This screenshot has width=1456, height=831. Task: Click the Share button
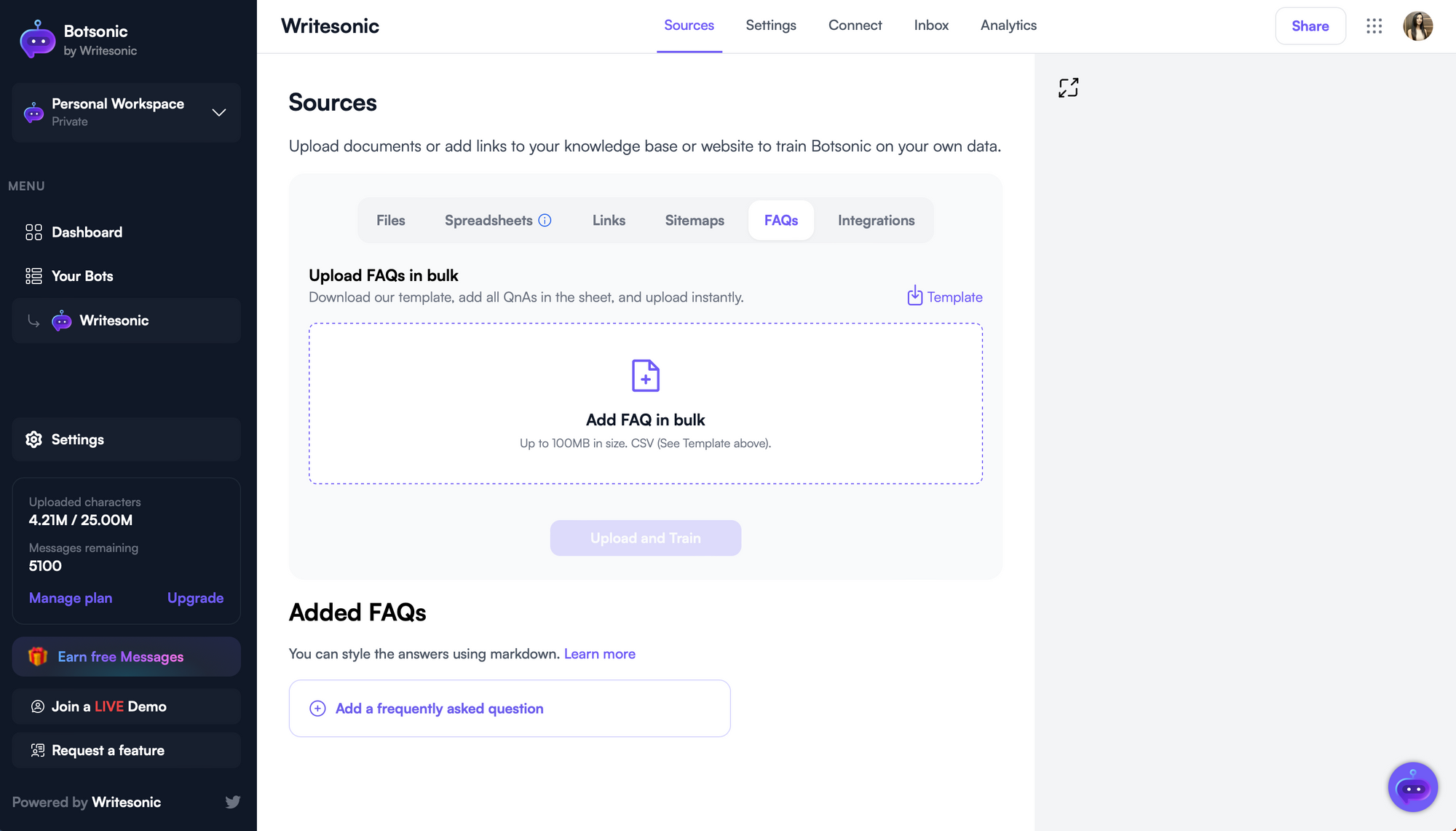(x=1310, y=26)
